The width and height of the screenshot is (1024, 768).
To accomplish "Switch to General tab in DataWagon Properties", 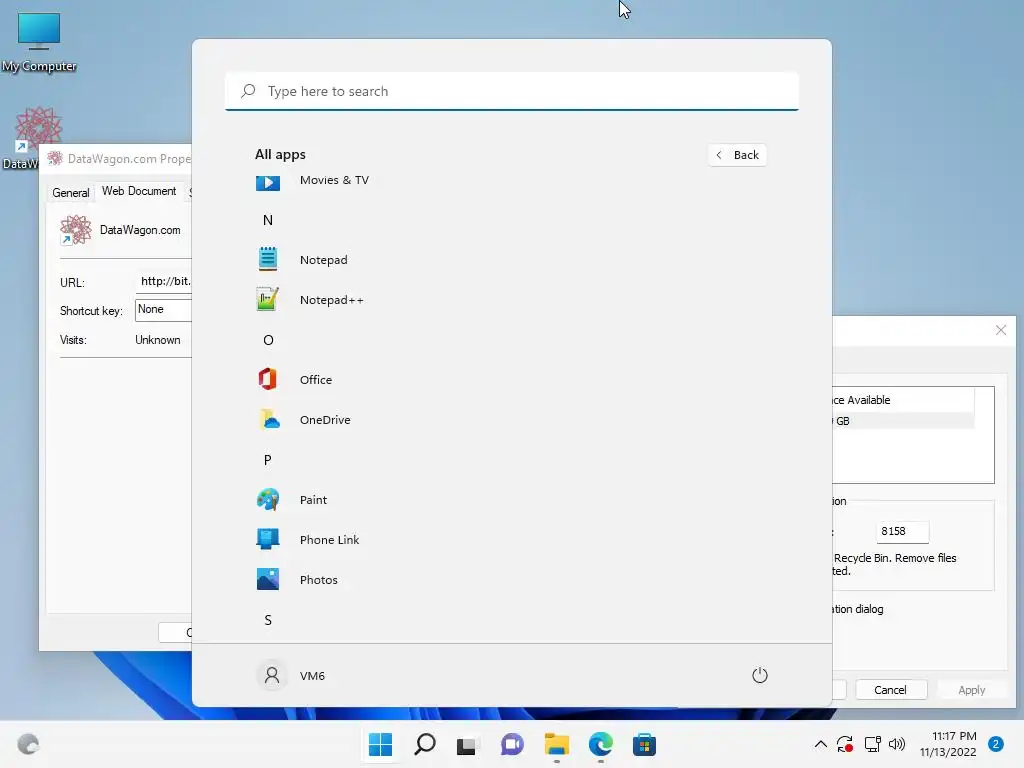I will tap(71, 193).
